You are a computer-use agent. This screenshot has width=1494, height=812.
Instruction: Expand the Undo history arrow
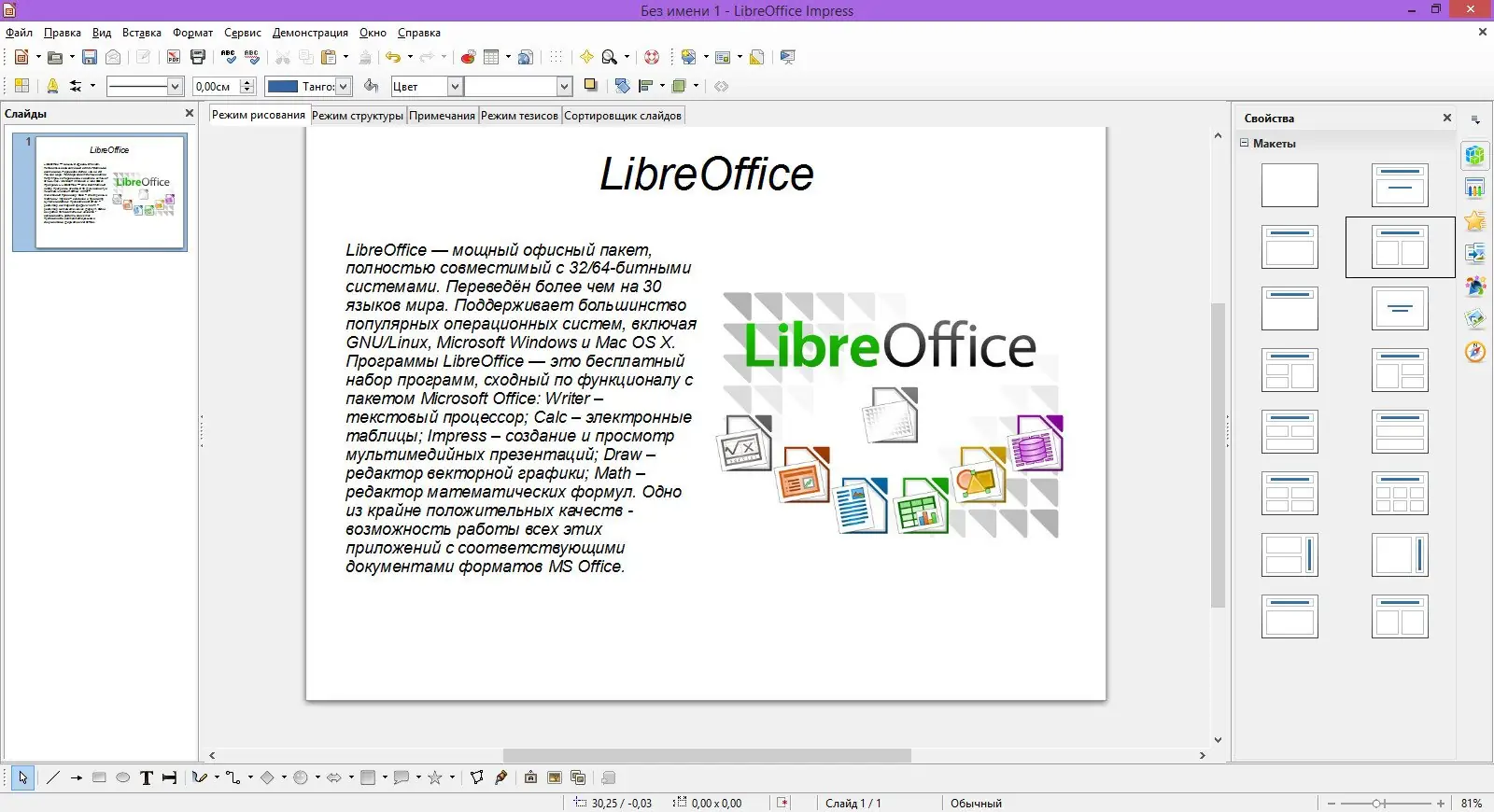click(x=410, y=57)
